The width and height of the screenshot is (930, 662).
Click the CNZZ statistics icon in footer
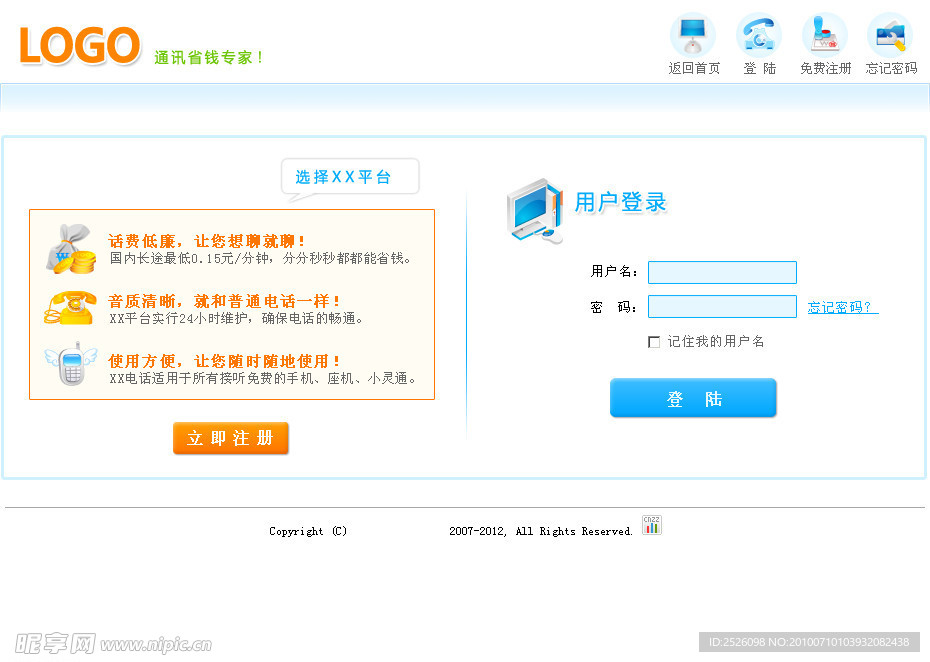[x=652, y=525]
